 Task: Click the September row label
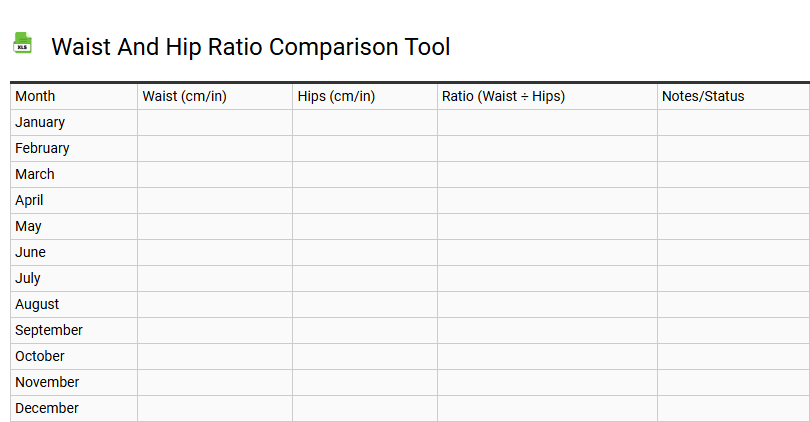[x=49, y=330]
